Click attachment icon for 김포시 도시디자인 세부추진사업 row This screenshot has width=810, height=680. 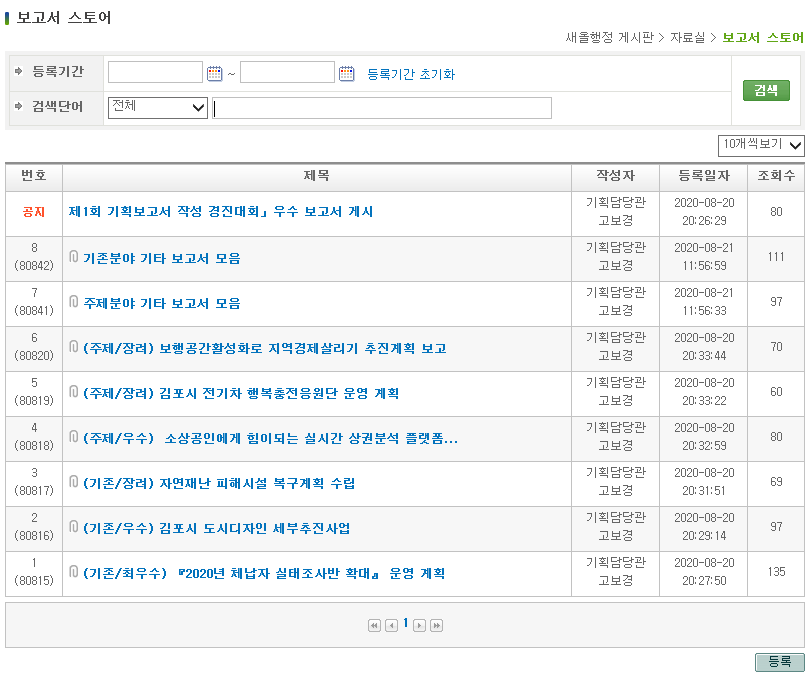click(73, 527)
